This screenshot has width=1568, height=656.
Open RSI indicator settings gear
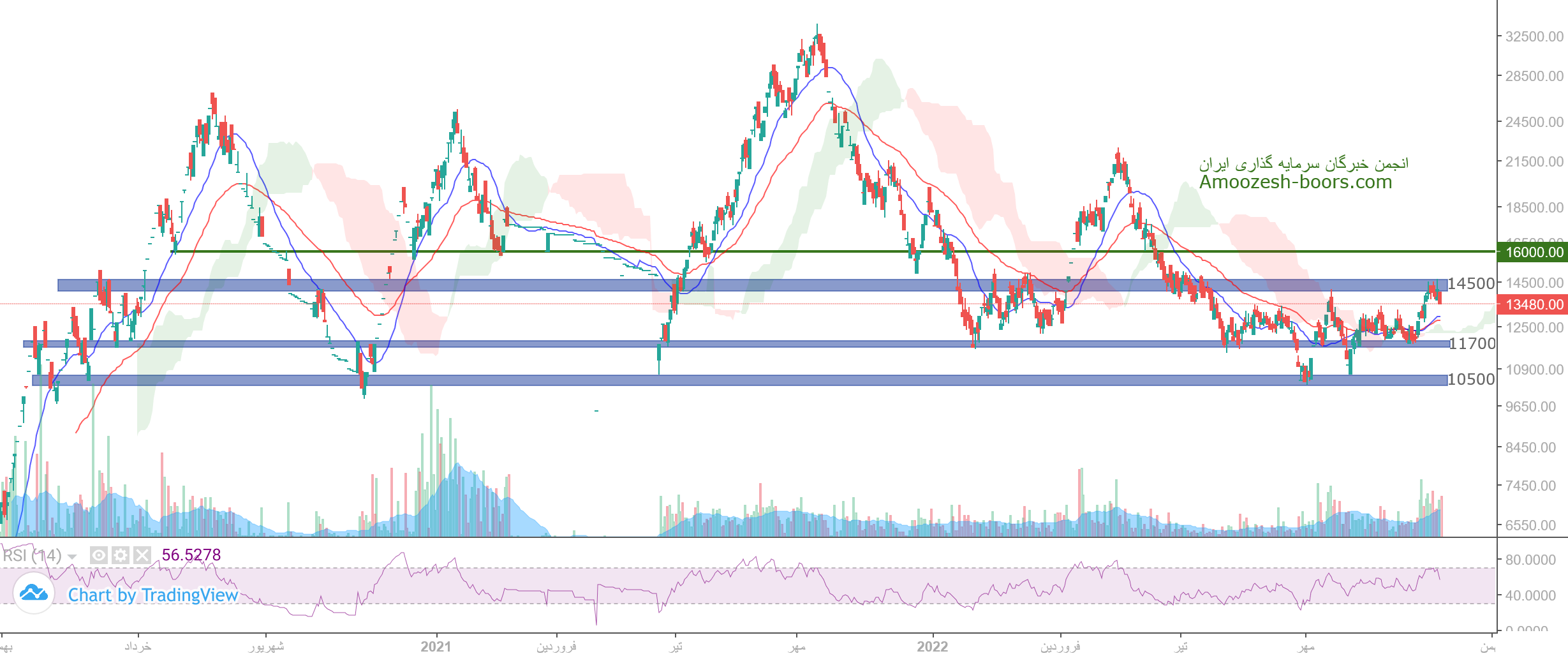(x=121, y=555)
